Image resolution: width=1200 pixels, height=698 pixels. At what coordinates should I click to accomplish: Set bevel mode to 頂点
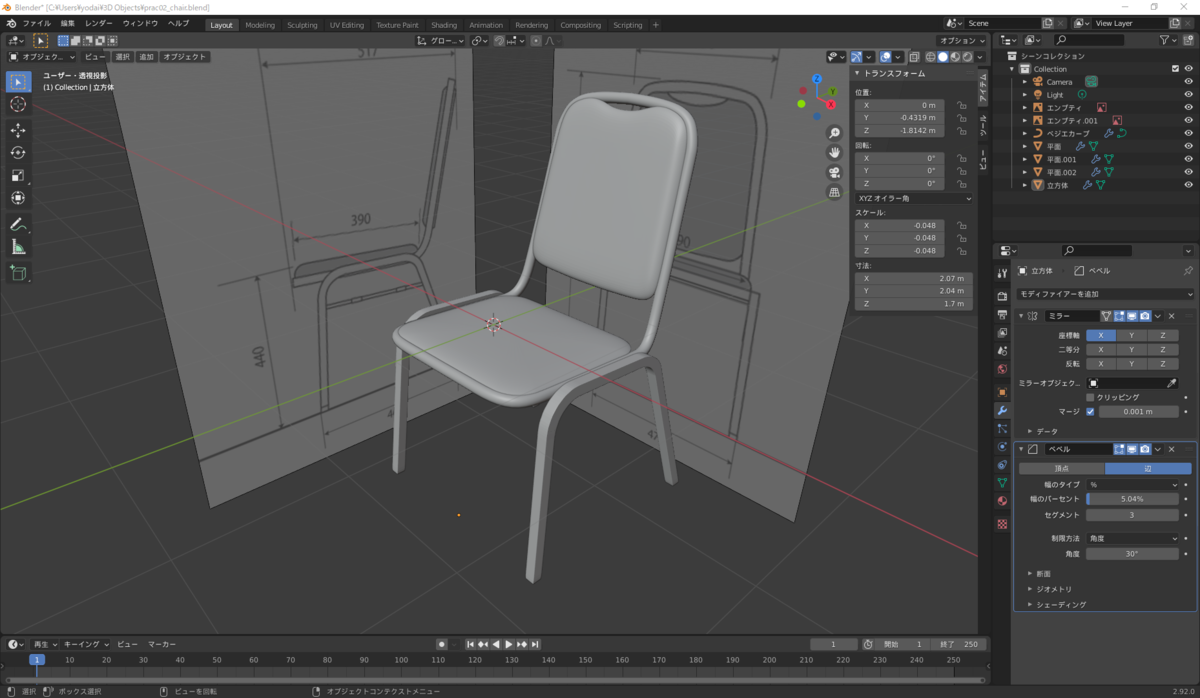[x=1061, y=468]
